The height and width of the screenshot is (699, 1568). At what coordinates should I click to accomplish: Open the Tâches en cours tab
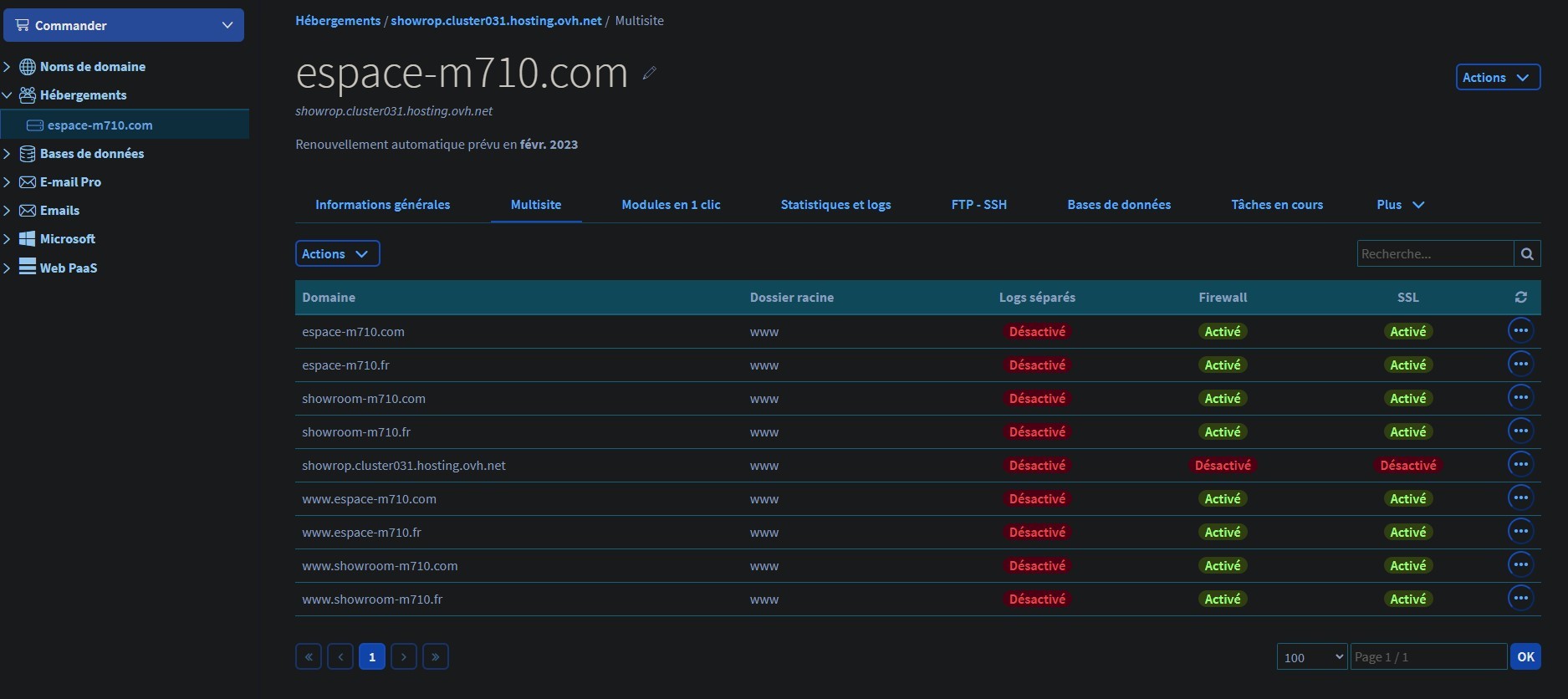1277,204
